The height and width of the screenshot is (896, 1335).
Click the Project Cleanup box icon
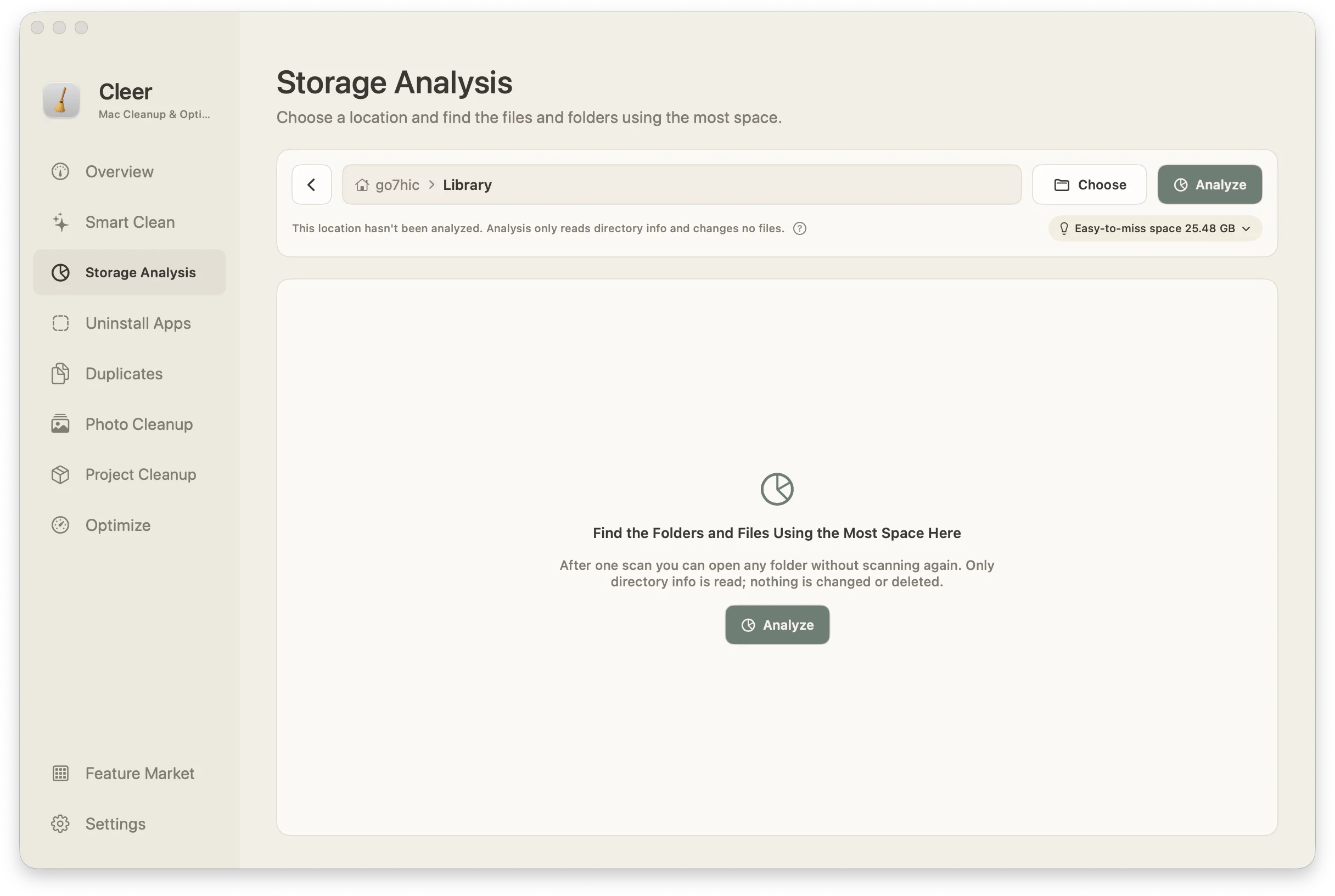60,474
